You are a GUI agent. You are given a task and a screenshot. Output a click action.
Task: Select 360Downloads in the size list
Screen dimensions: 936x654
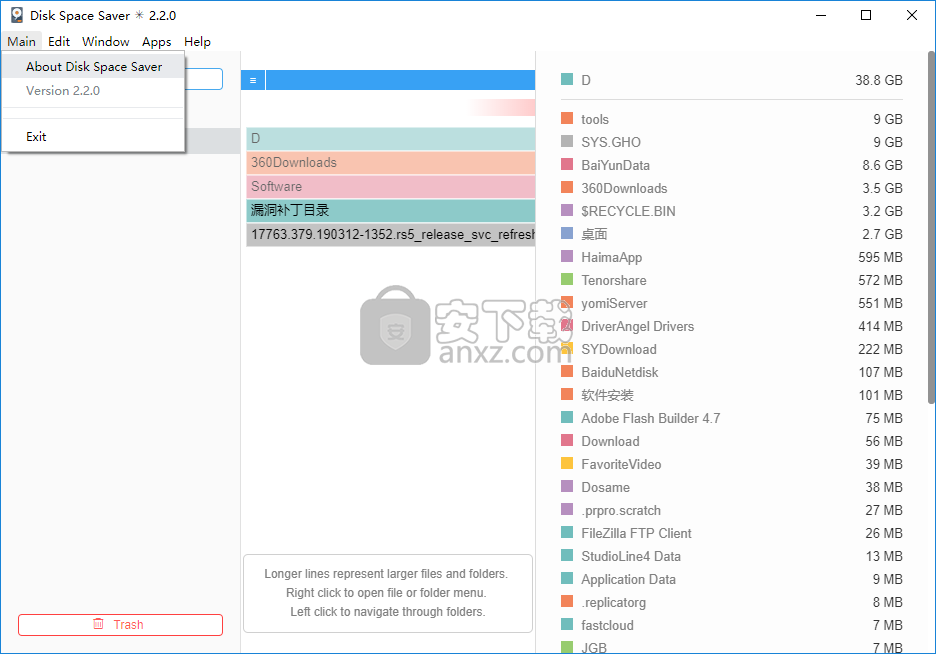(624, 189)
